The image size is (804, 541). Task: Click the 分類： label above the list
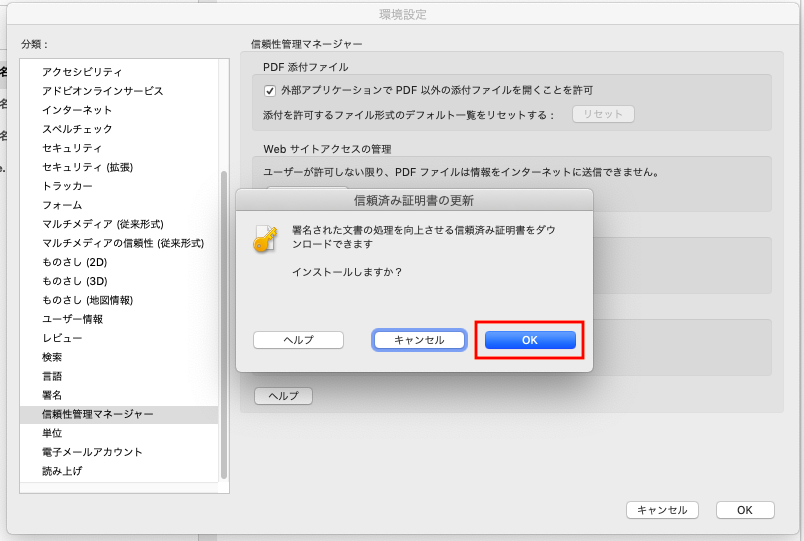35,45
